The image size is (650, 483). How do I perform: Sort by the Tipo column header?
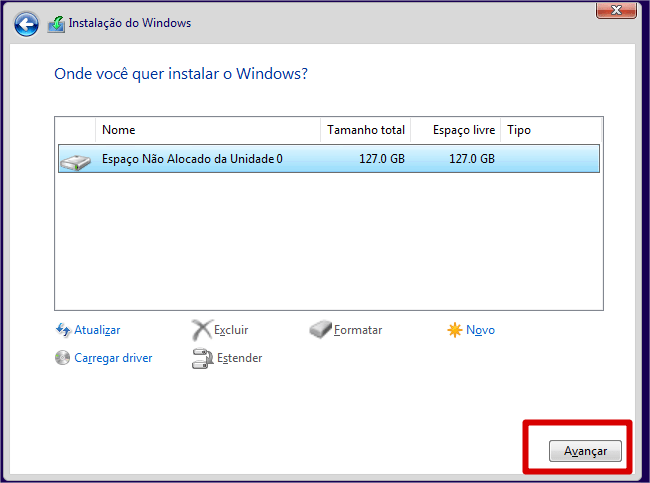(551, 130)
